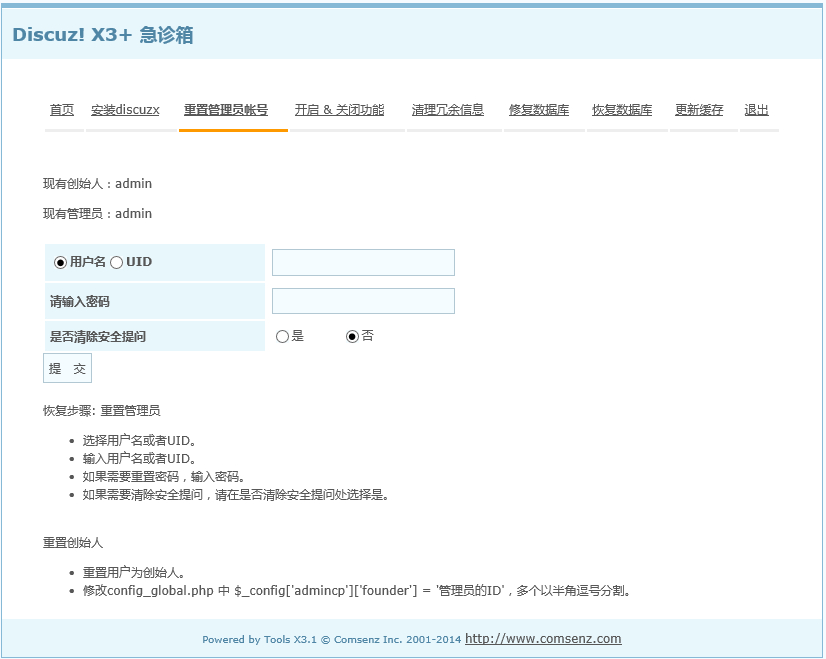This screenshot has height=659, width=826.
Task: Switch to 清理冗余信息 tab
Action: (x=448, y=110)
